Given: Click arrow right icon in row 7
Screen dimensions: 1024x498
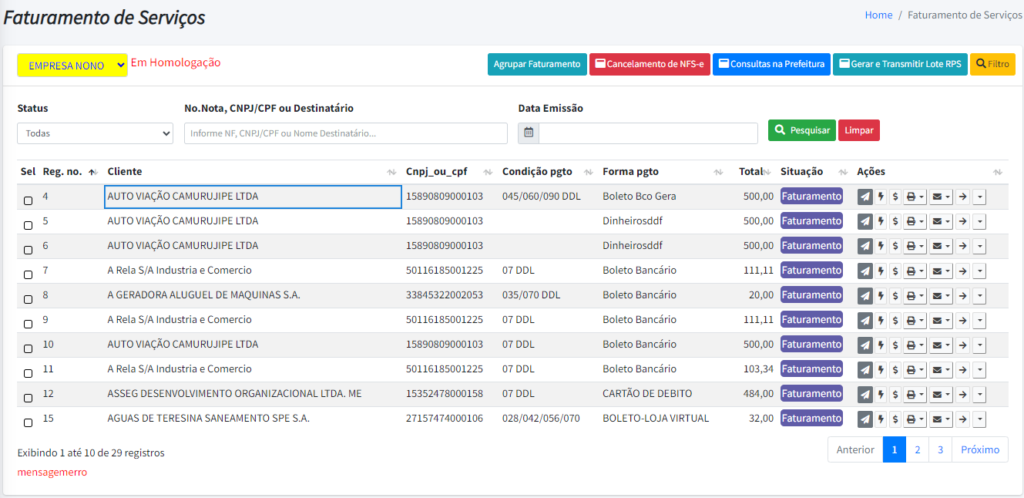Looking at the screenshot, I should click(963, 271).
